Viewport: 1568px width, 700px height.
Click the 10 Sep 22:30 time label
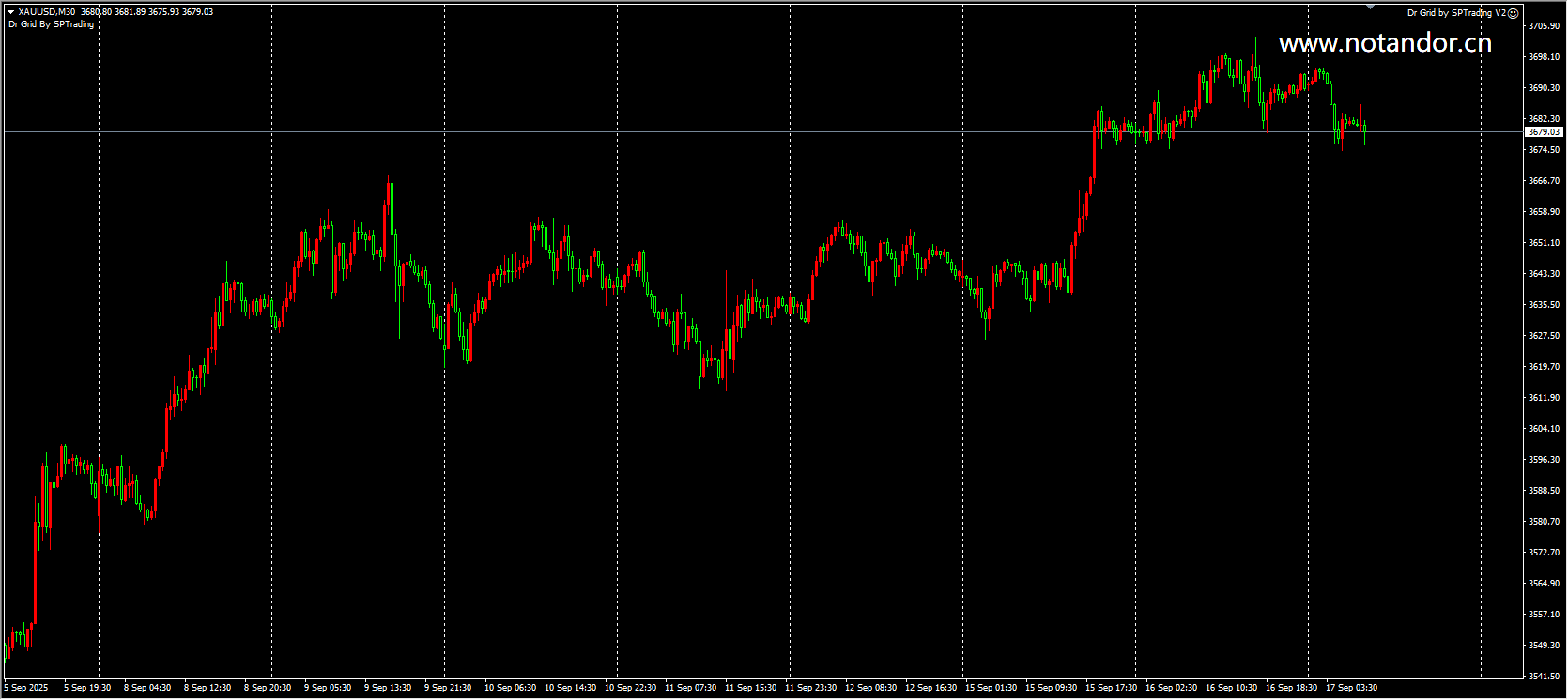[630, 688]
